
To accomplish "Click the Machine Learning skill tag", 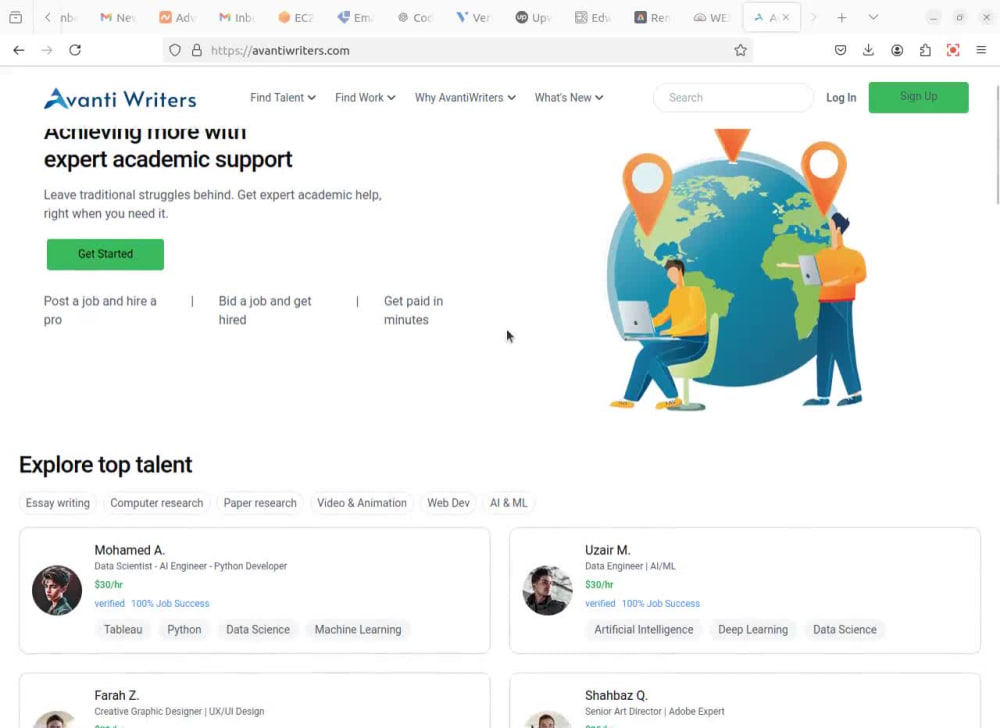I will coord(358,630).
